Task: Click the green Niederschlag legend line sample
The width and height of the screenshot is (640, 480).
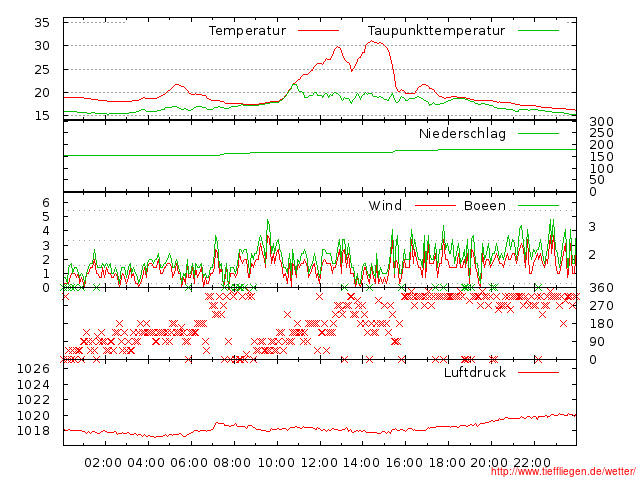Action: click(x=538, y=133)
